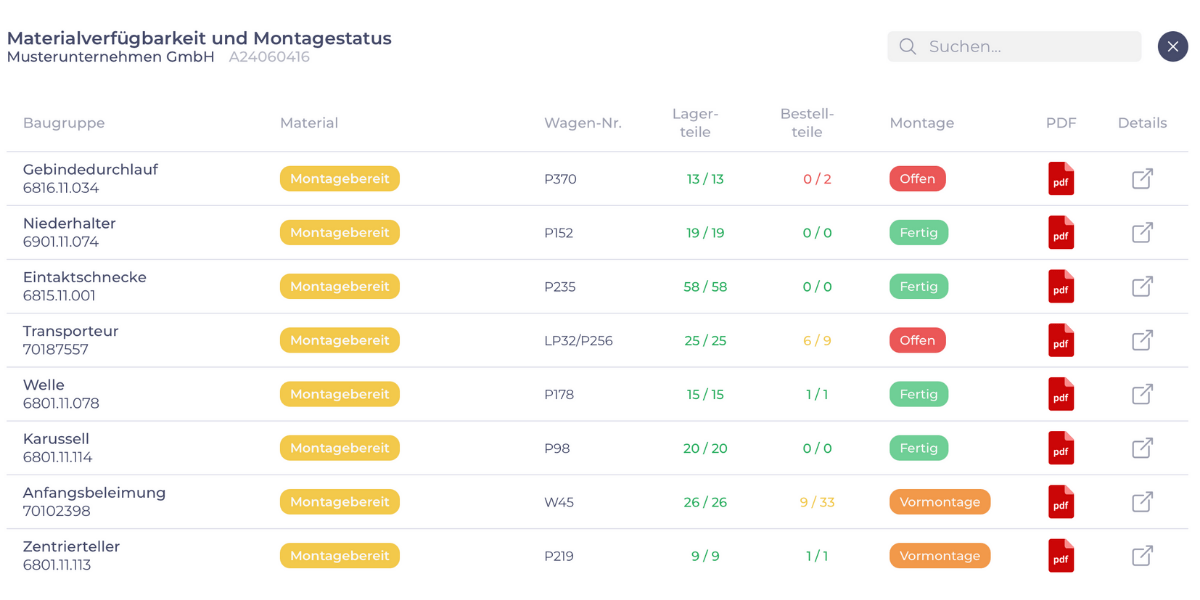Open details link for Welle
Viewport: 1200px width, 600px height.
pos(1142,394)
